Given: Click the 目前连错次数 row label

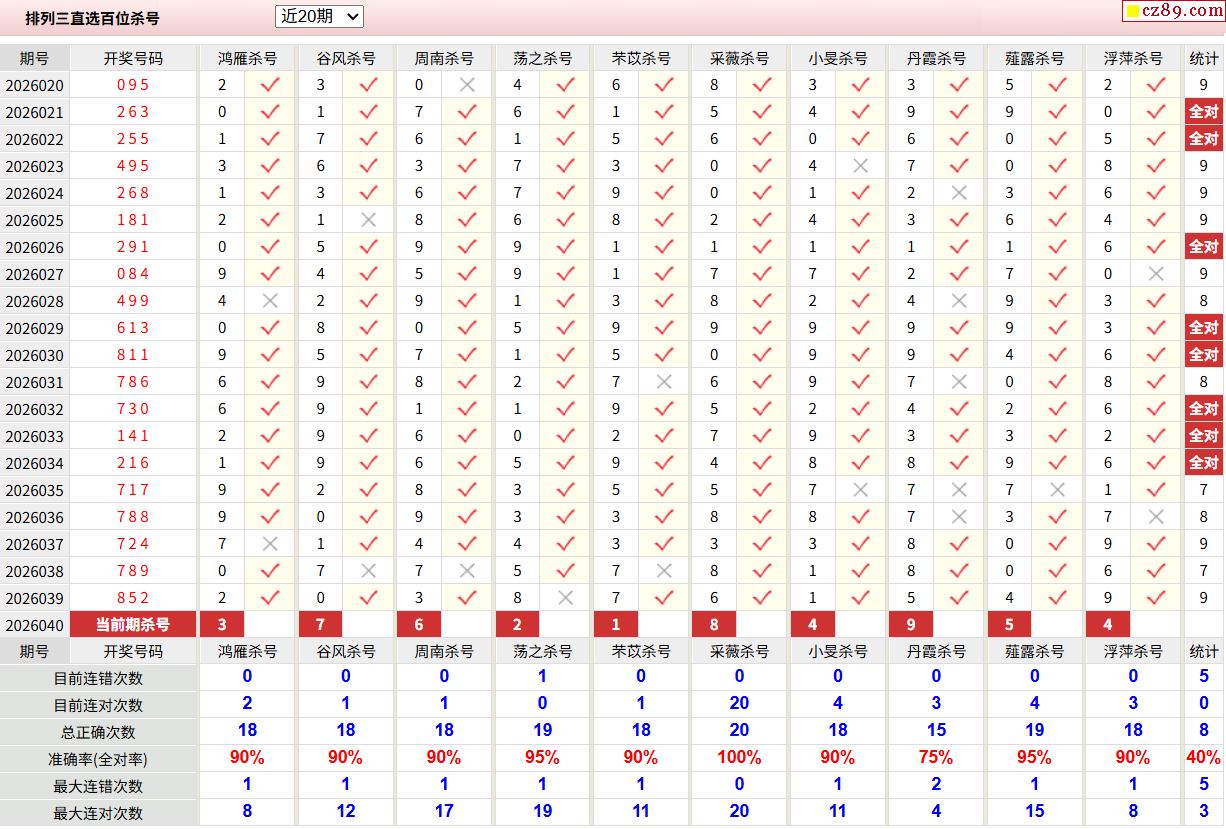Looking at the screenshot, I should (x=98, y=679).
